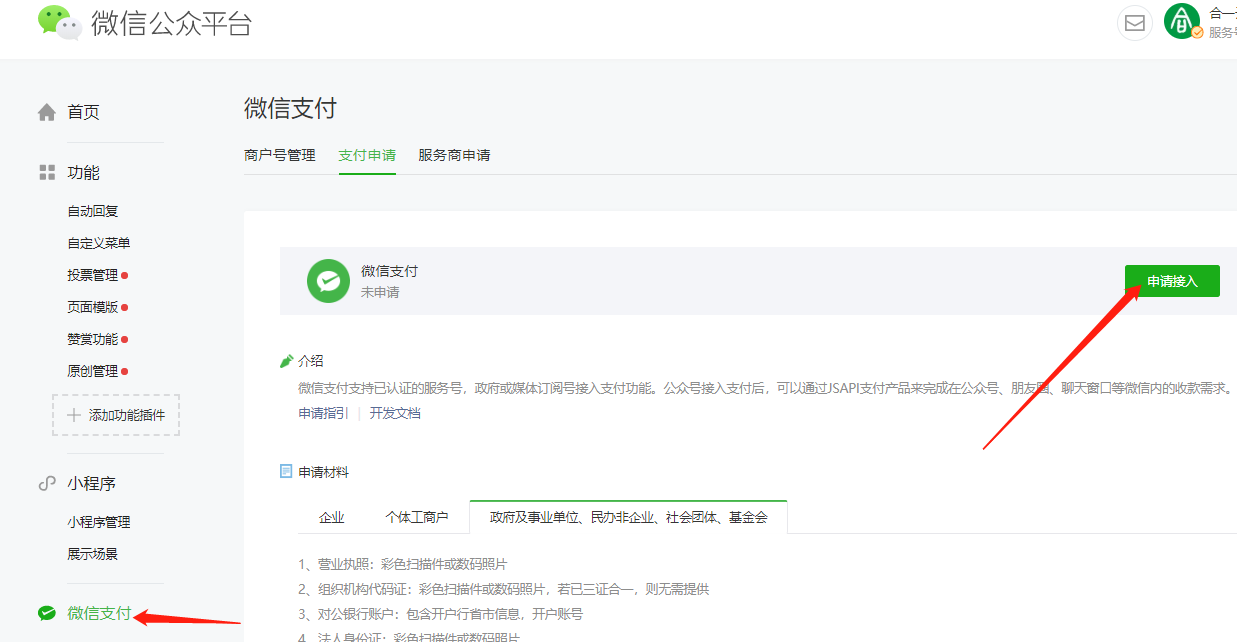Click the 功能 section heading

84,173
